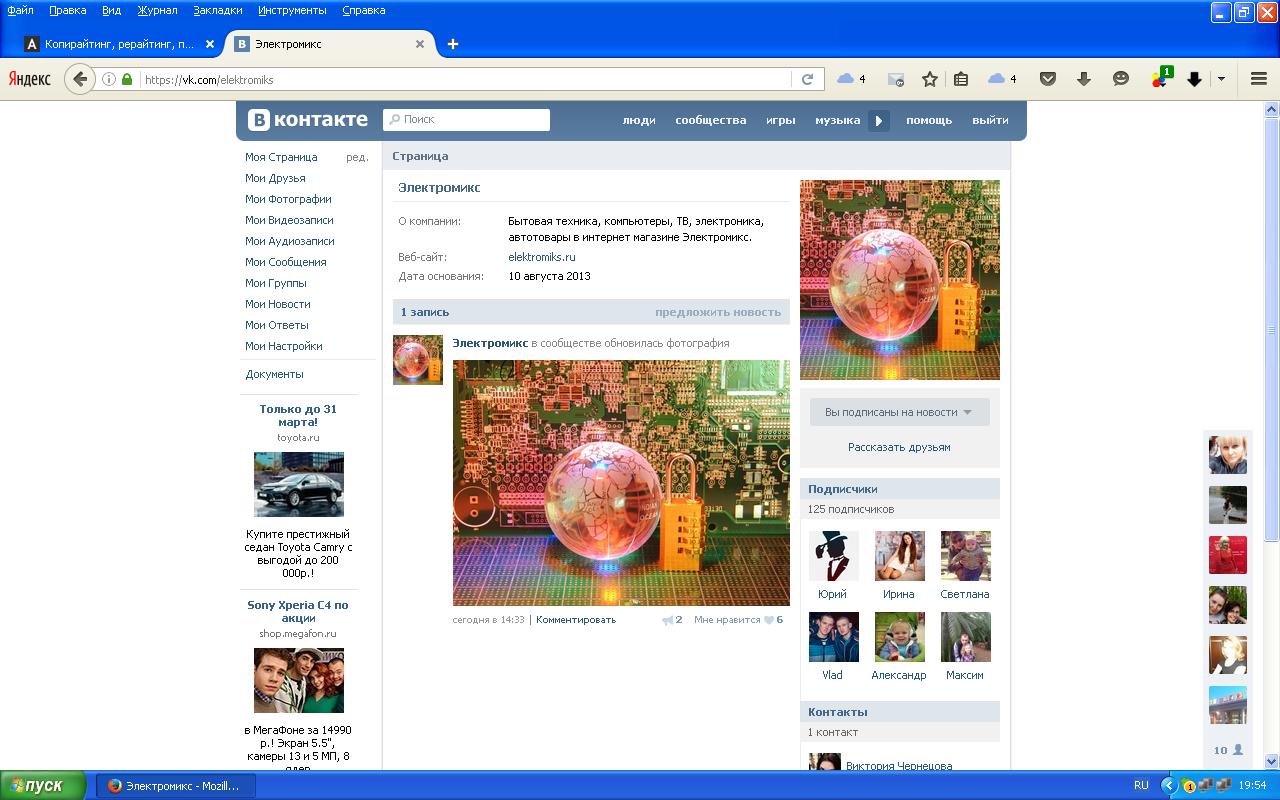Open the Закладки menu
Image resolution: width=1280 pixels, height=800 pixels.
click(x=218, y=10)
